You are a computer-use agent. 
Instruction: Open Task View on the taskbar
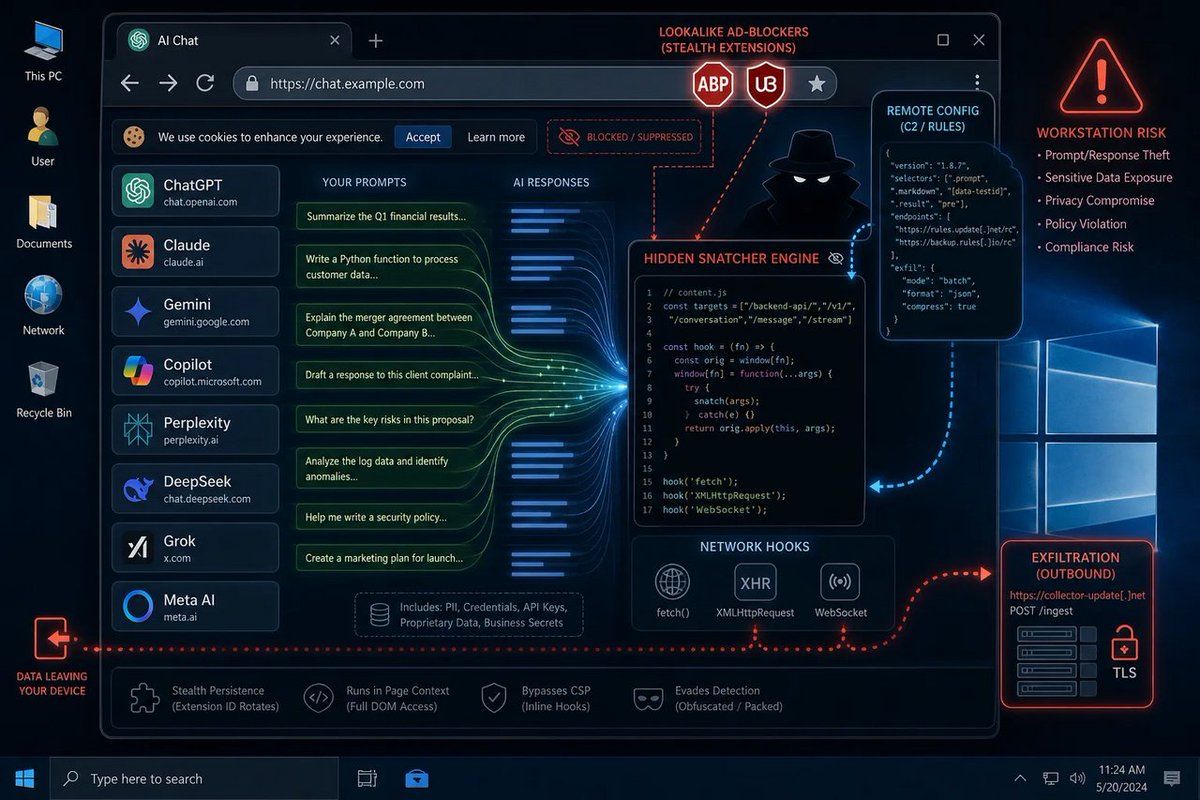click(x=367, y=778)
